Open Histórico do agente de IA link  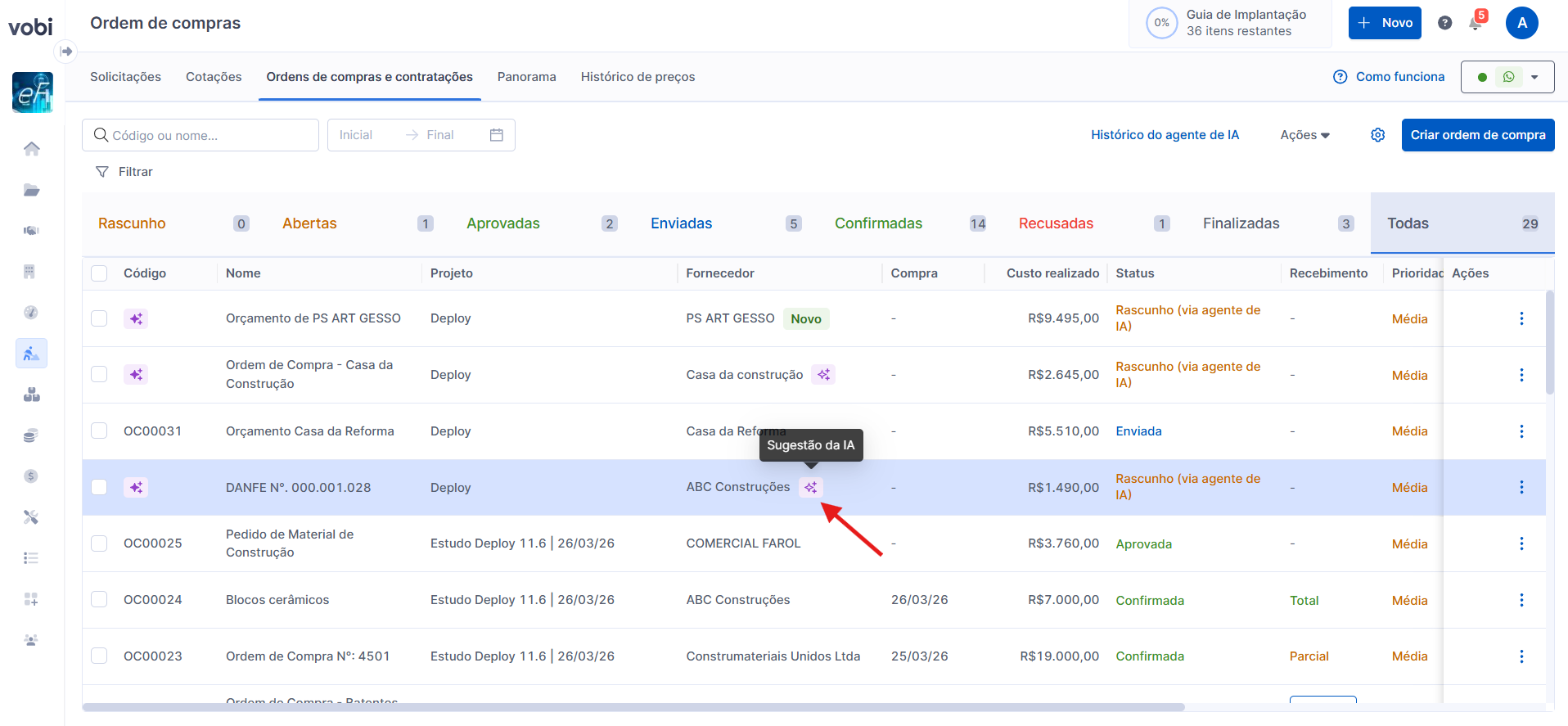tap(1165, 135)
